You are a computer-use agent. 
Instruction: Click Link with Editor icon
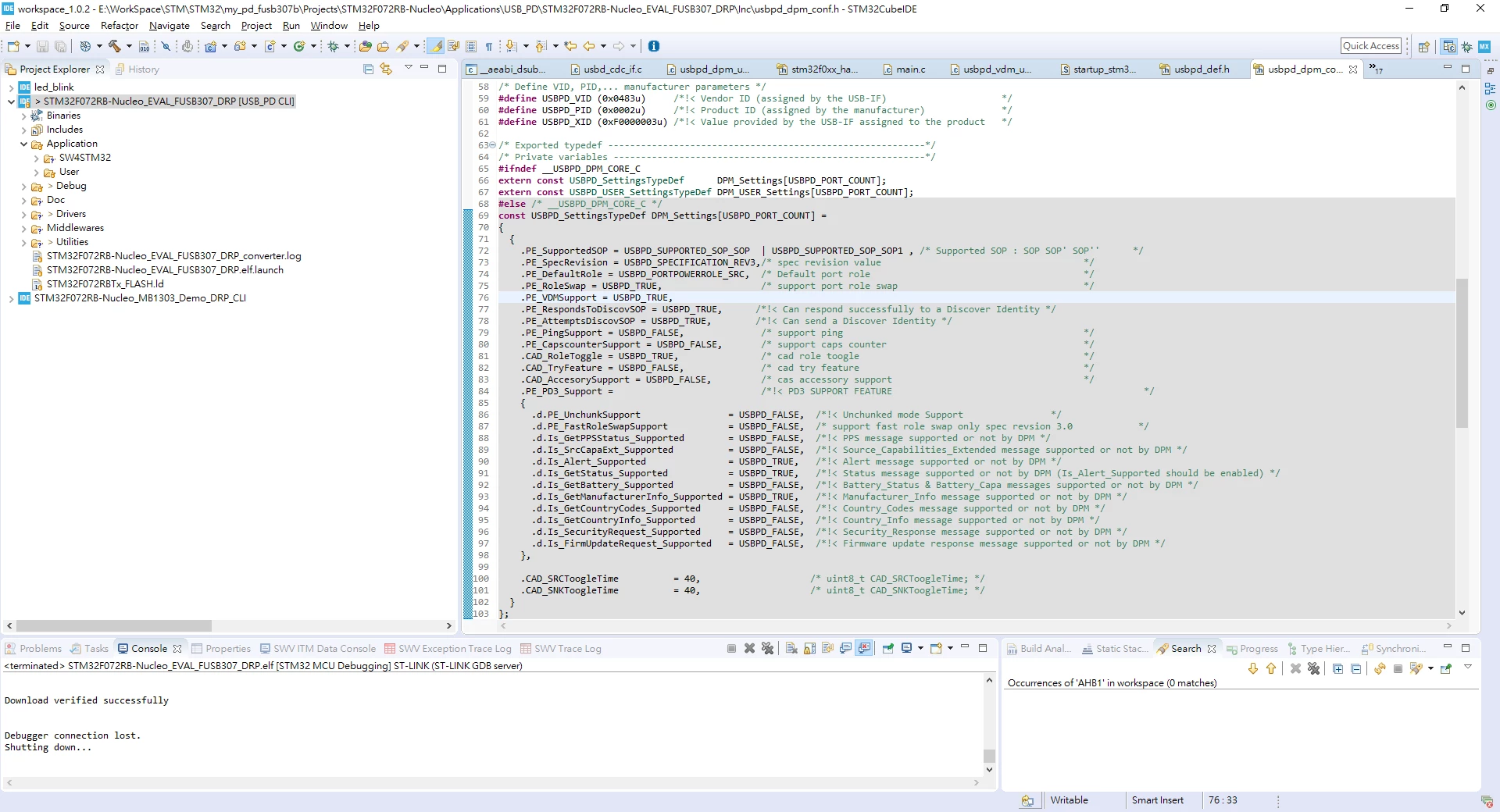pos(386,69)
